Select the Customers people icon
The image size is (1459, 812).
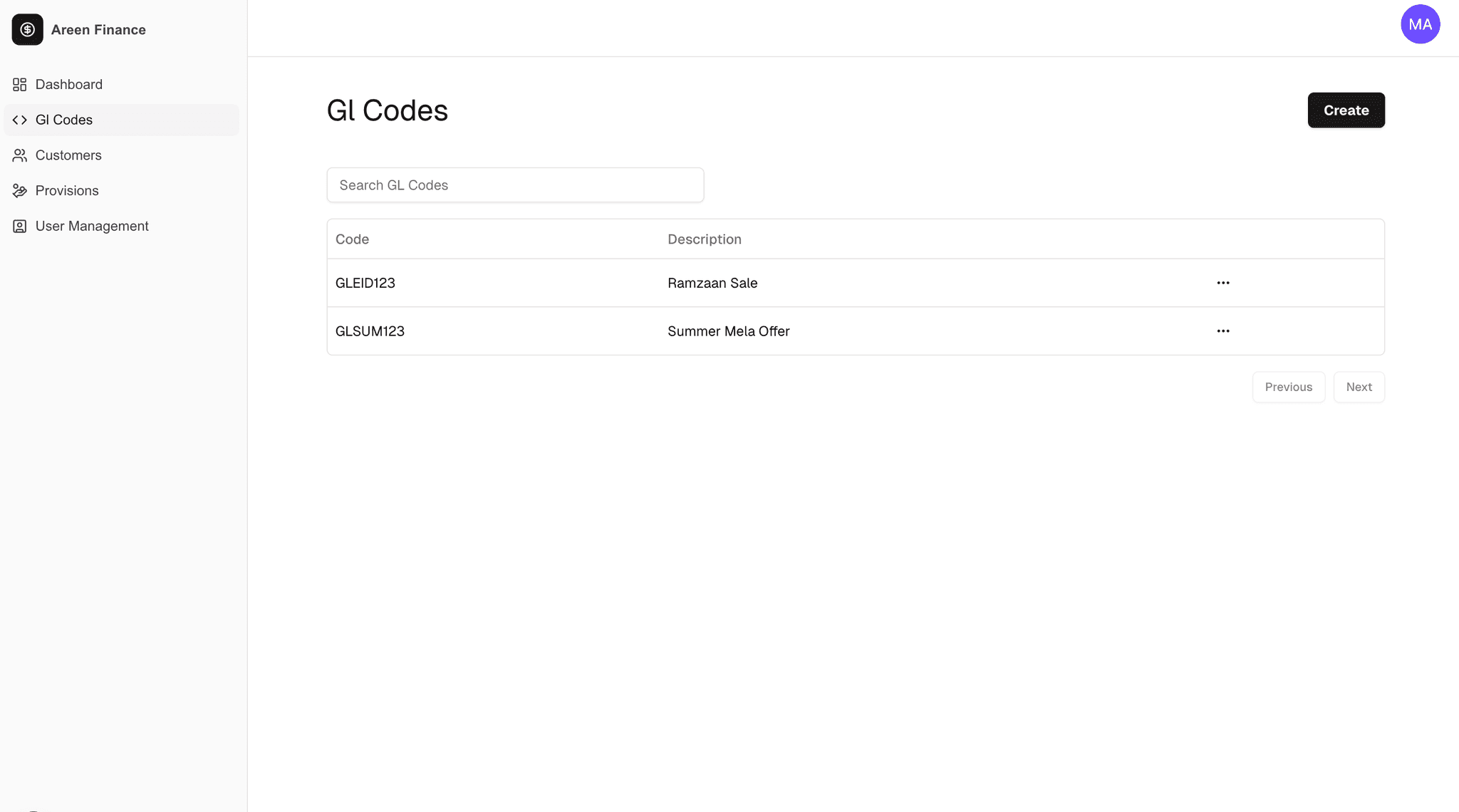pyautogui.click(x=20, y=155)
